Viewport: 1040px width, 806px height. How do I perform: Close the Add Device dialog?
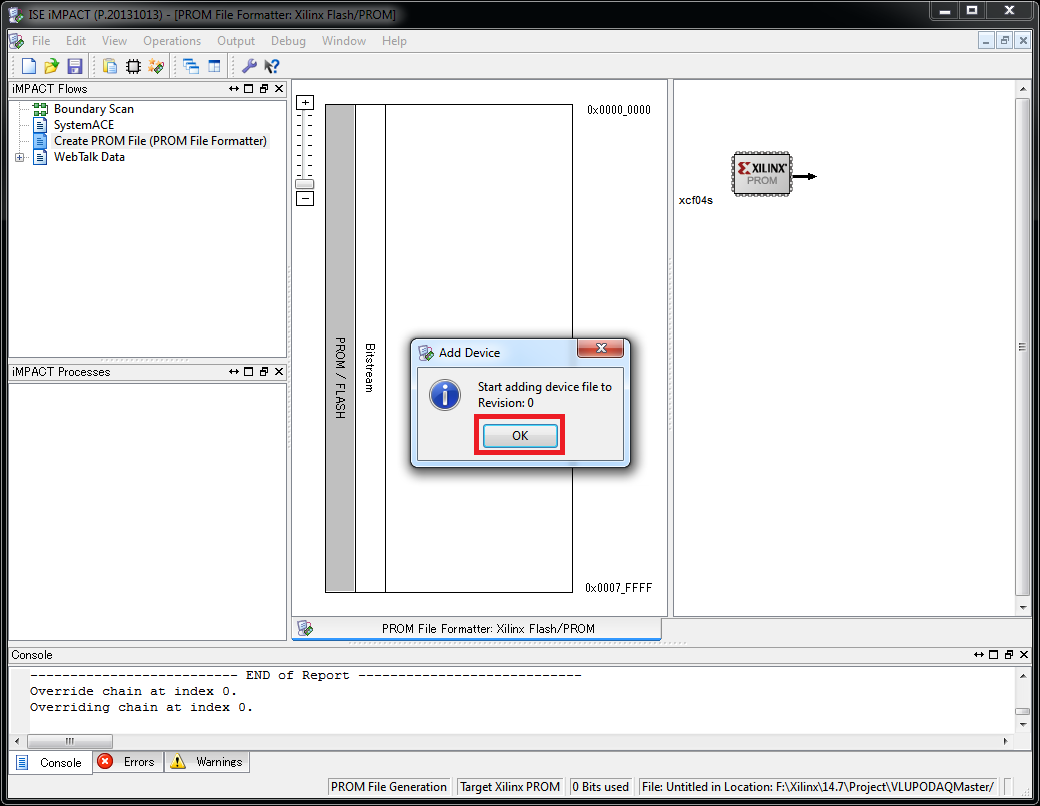[601, 348]
